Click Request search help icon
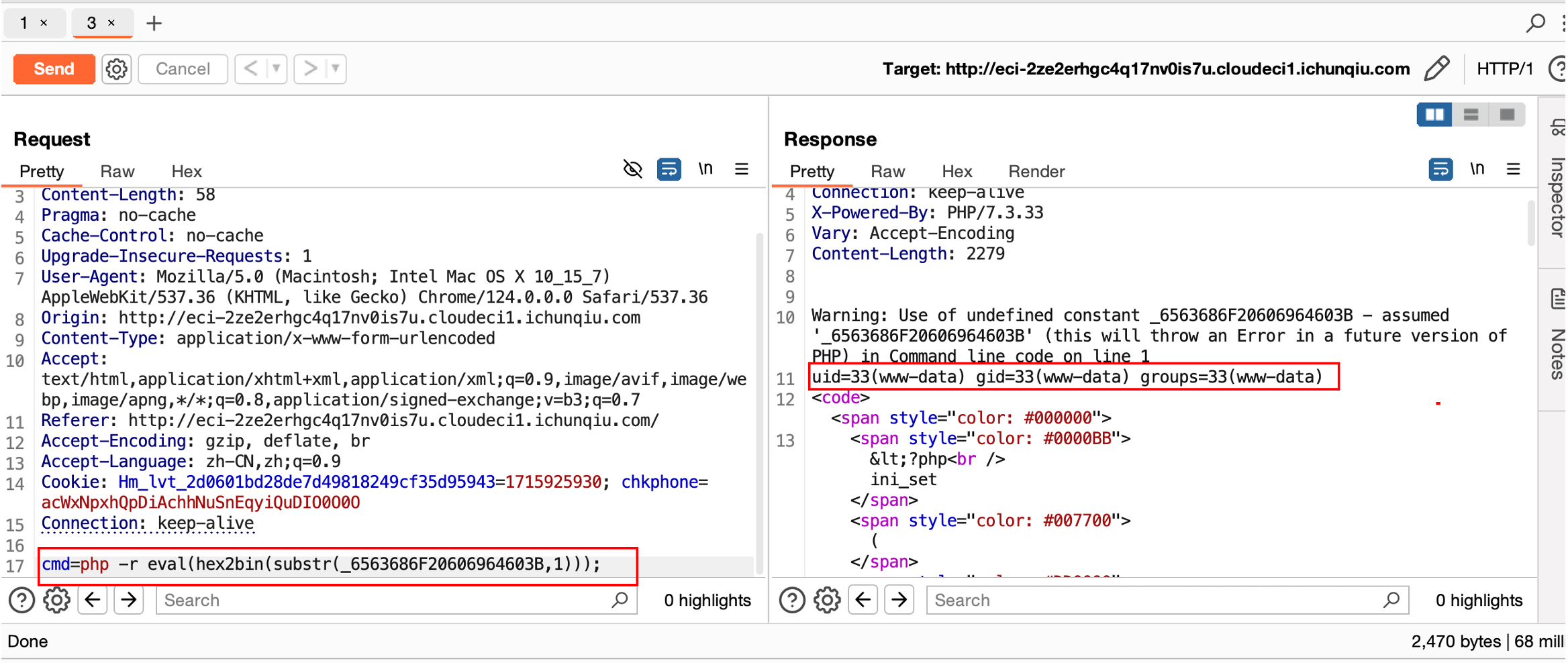Screen dimensions: 1568x663 pos(21,601)
